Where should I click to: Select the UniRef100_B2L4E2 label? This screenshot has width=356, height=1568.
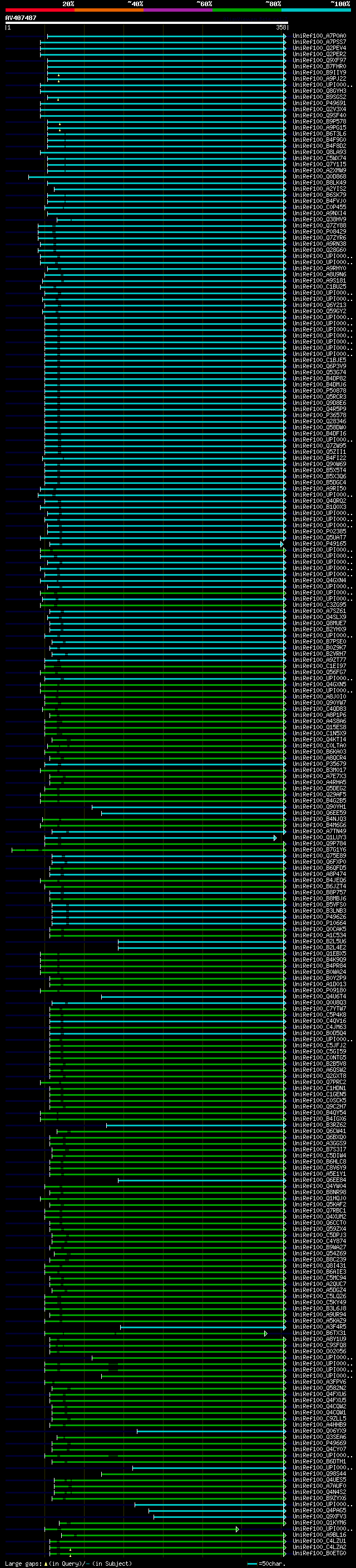pyautogui.click(x=319, y=948)
